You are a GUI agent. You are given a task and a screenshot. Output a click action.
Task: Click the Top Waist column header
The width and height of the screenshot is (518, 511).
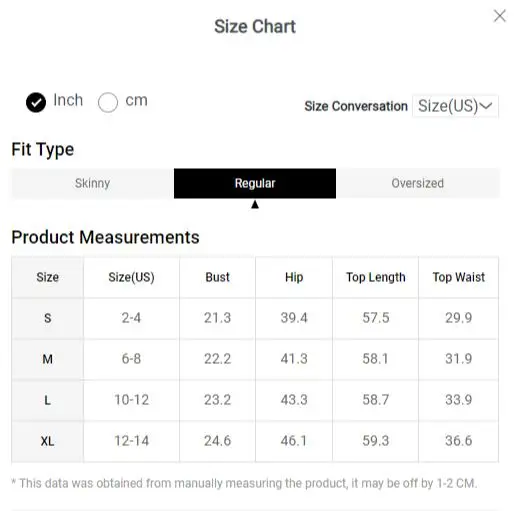pos(459,277)
